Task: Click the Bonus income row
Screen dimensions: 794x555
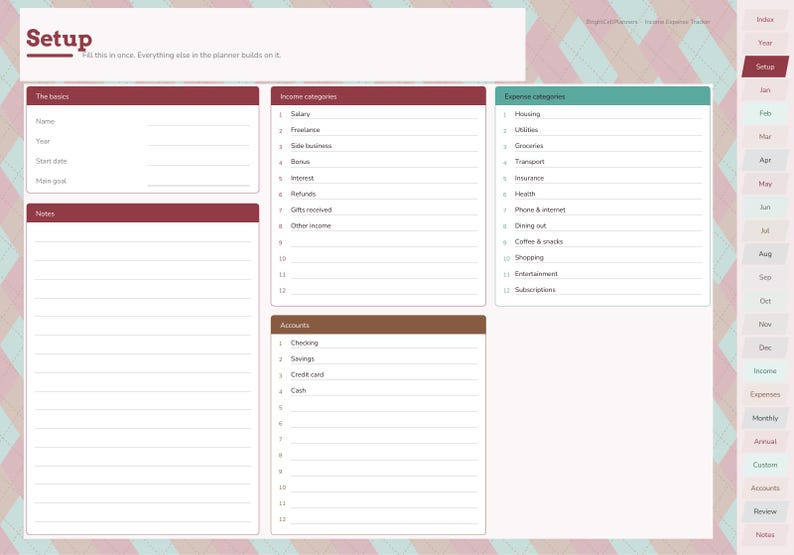Action: tap(378, 162)
